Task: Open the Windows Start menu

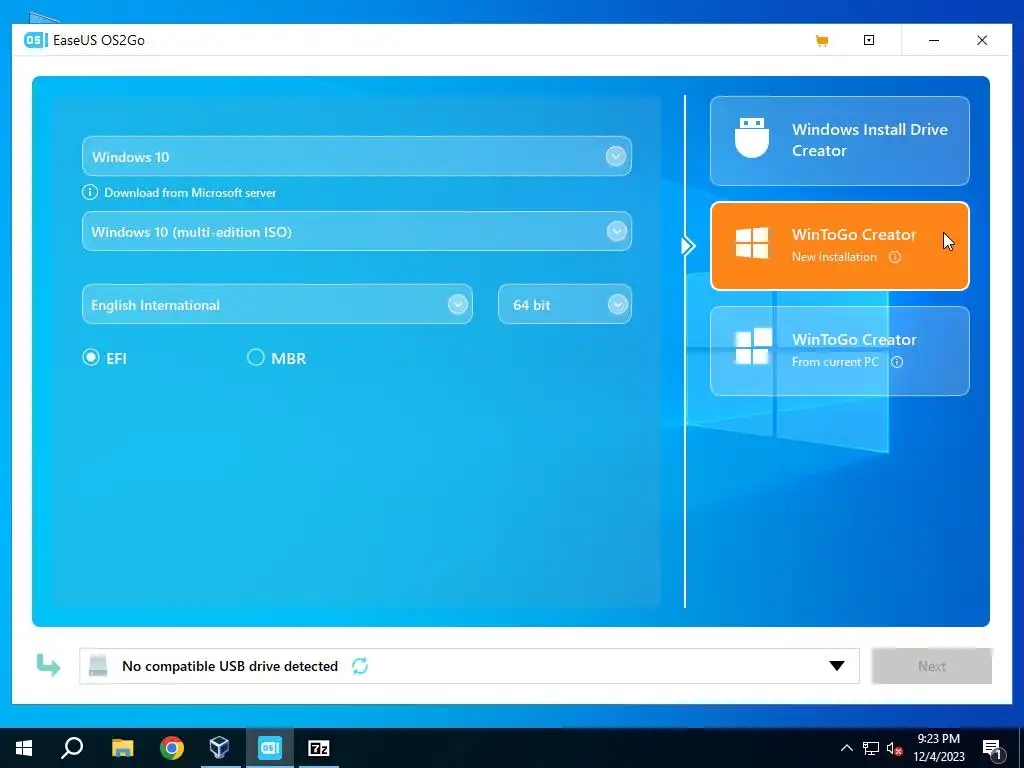Action: coord(24,748)
